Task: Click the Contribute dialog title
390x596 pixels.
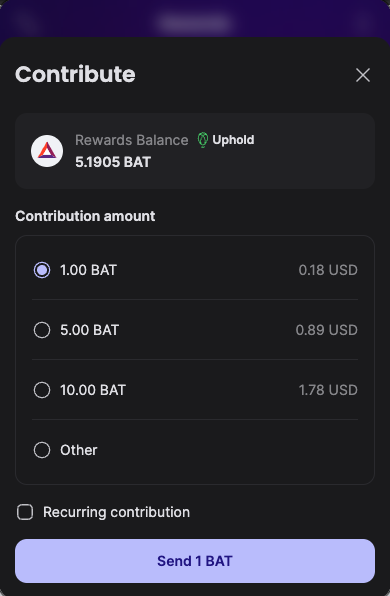Action: pos(75,74)
